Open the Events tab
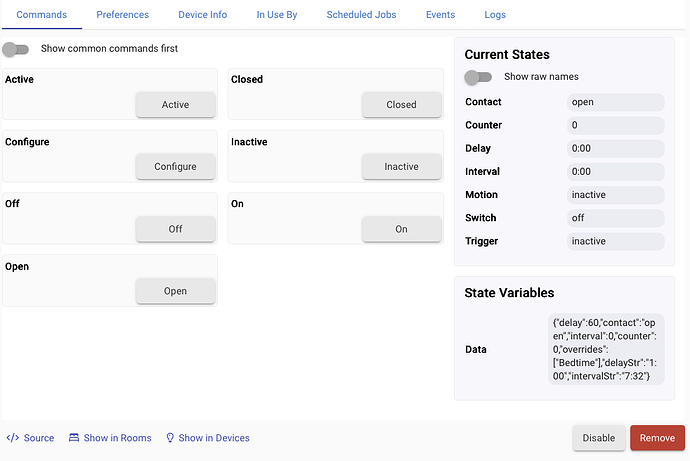 440,15
